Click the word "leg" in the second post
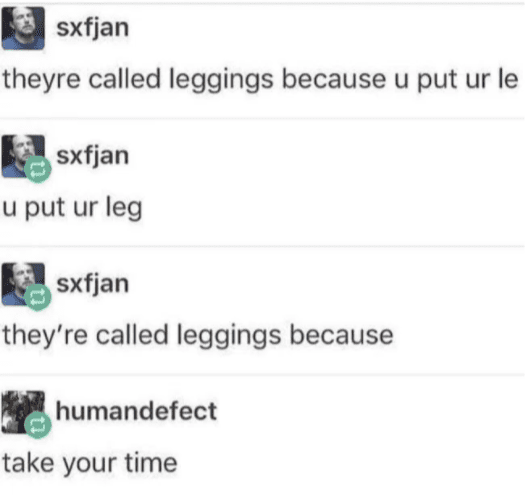Screen dimensions: 527x495 pos(124,208)
